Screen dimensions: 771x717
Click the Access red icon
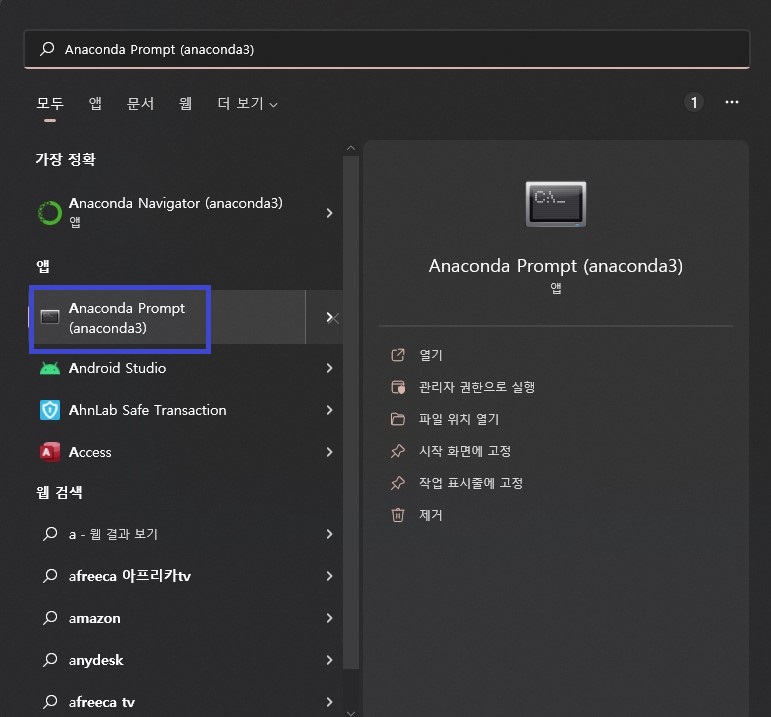[50, 452]
